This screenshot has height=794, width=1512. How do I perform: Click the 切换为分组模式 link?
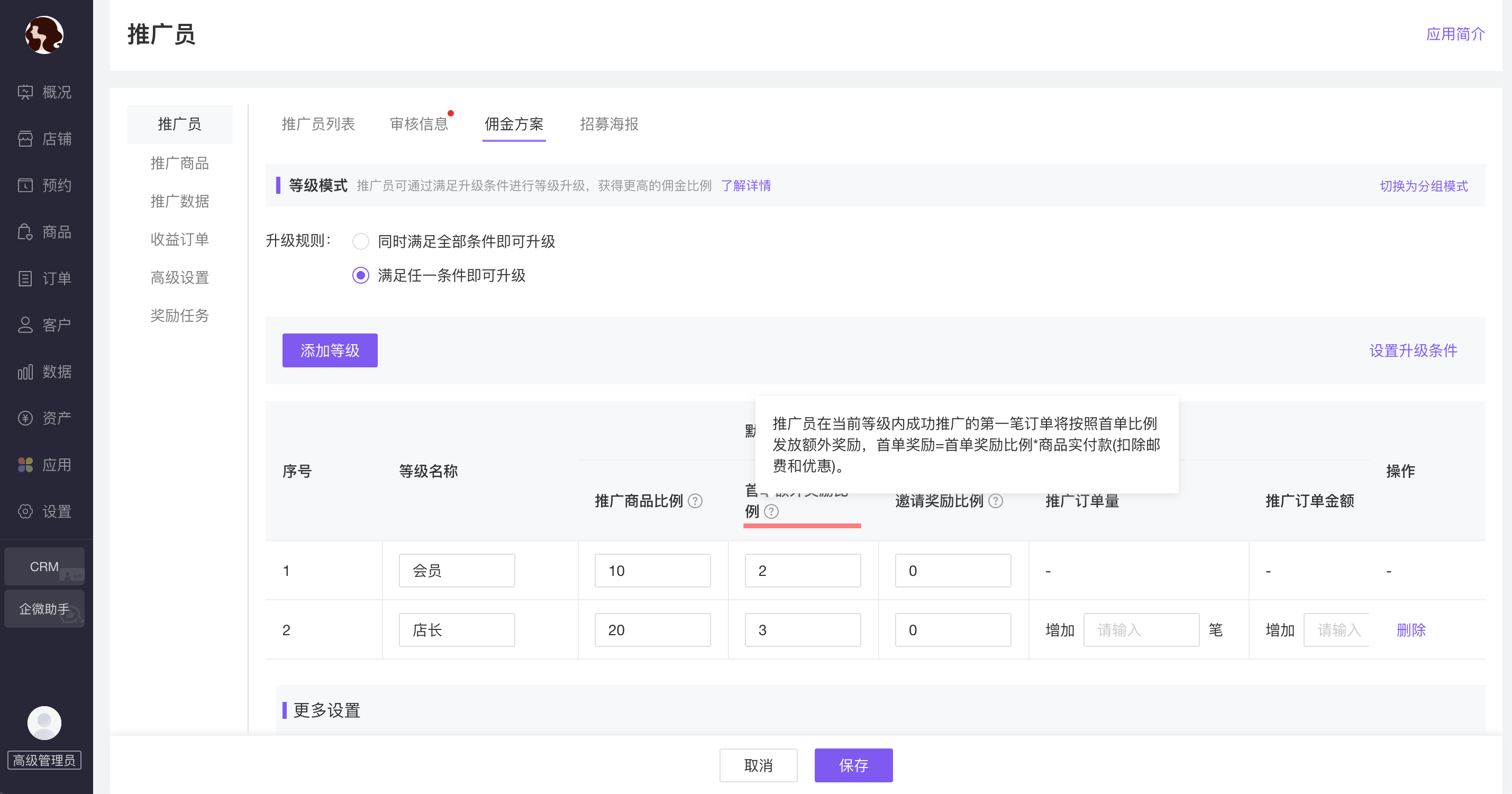click(1423, 186)
